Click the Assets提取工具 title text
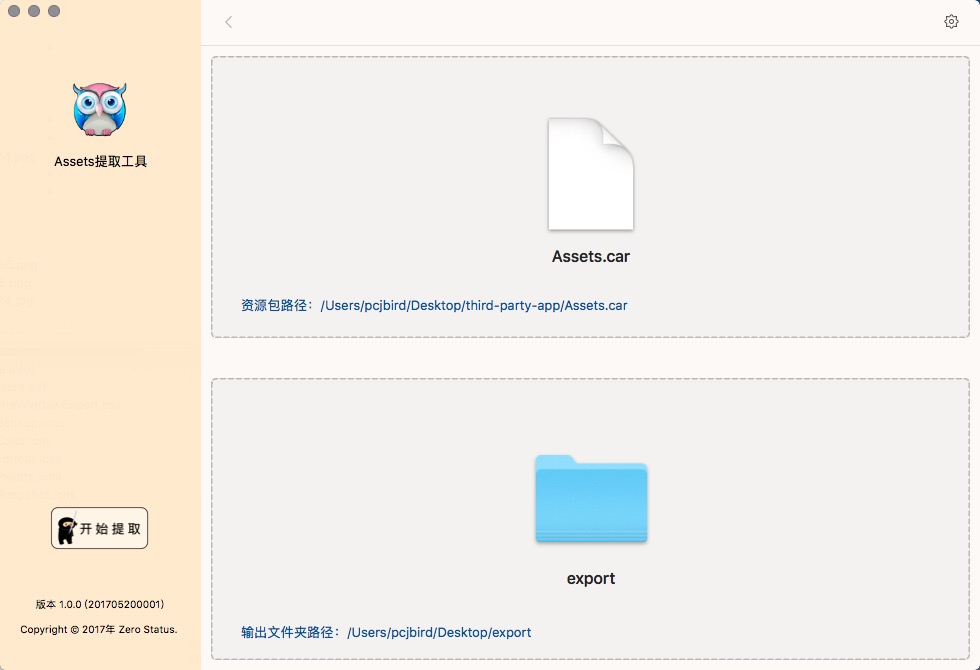 (x=101, y=161)
